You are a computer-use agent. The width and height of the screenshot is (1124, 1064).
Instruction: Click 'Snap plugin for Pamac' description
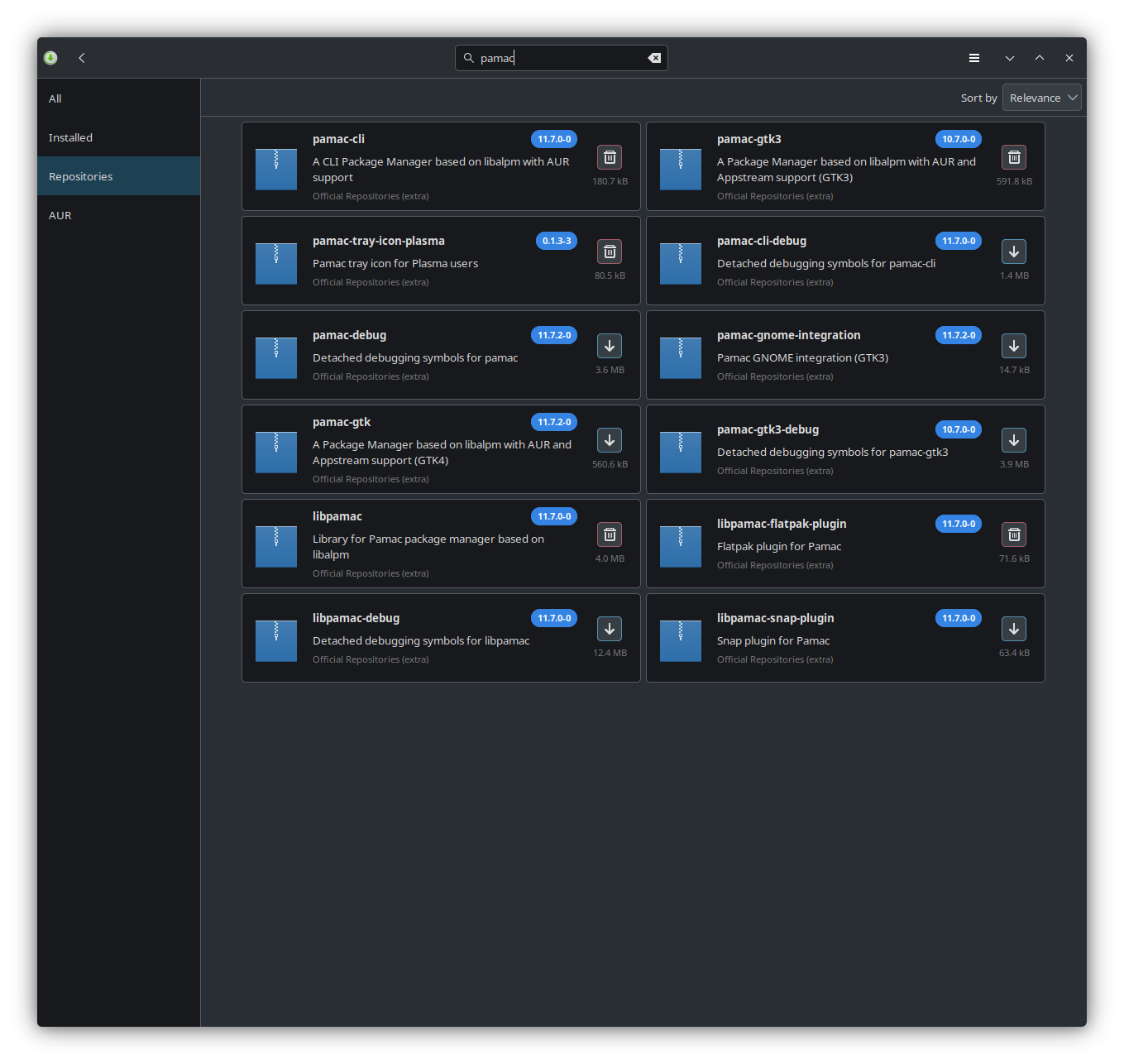773,640
